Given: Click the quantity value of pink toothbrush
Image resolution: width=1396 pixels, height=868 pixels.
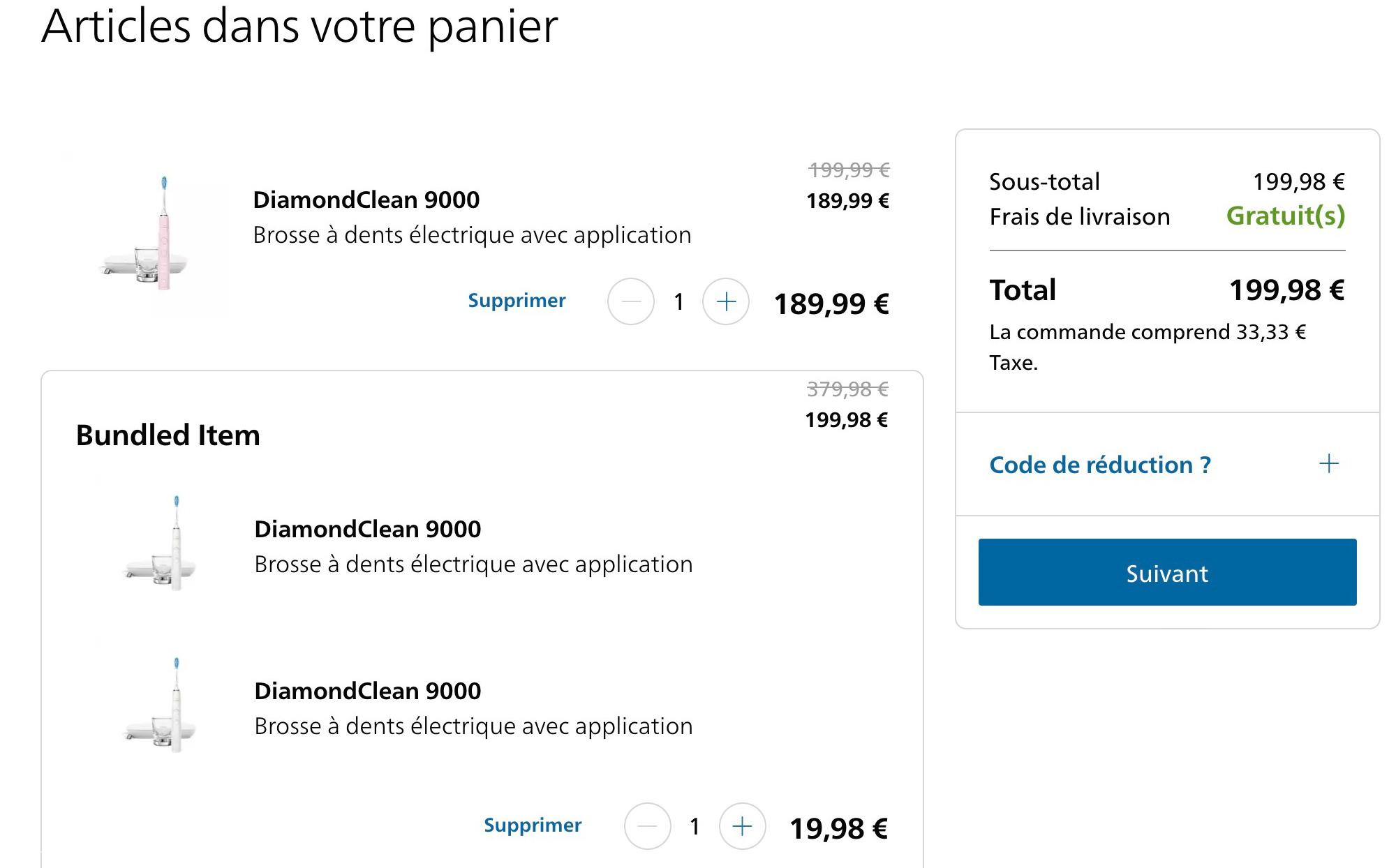Looking at the screenshot, I should 678,302.
